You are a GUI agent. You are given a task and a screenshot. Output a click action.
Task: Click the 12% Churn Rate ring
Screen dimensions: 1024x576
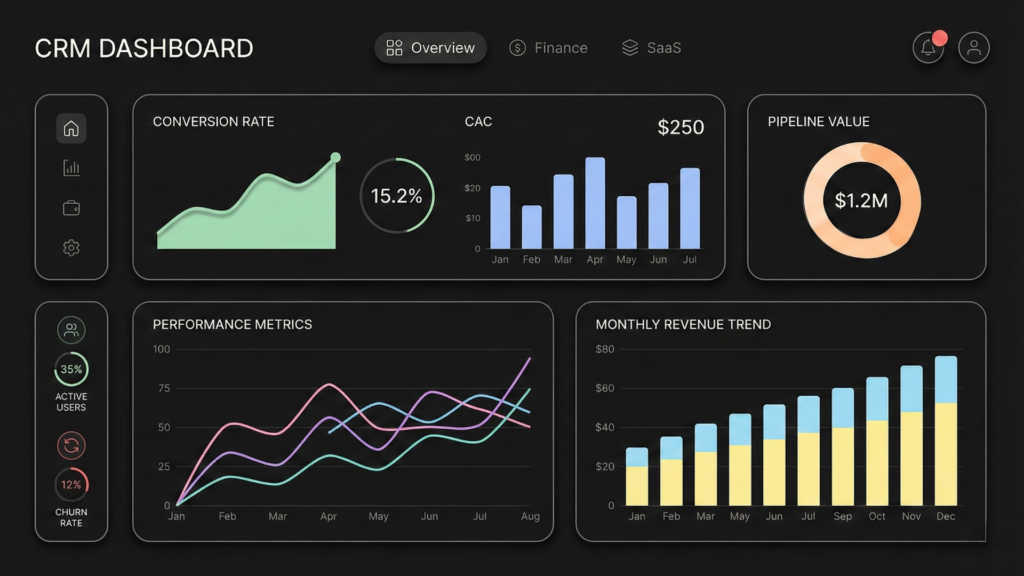(x=71, y=485)
